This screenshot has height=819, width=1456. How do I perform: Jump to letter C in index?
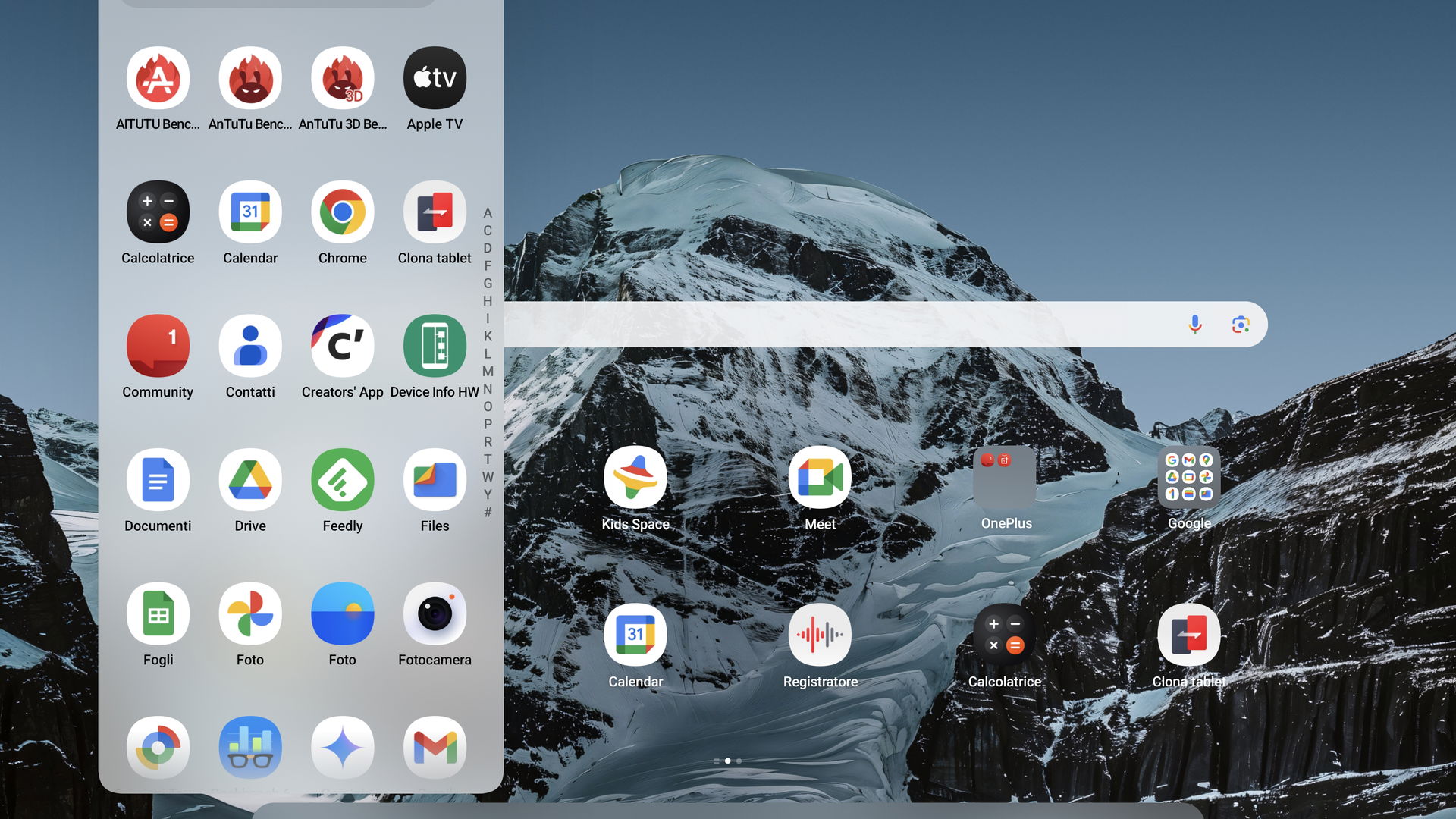click(x=488, y=231)
